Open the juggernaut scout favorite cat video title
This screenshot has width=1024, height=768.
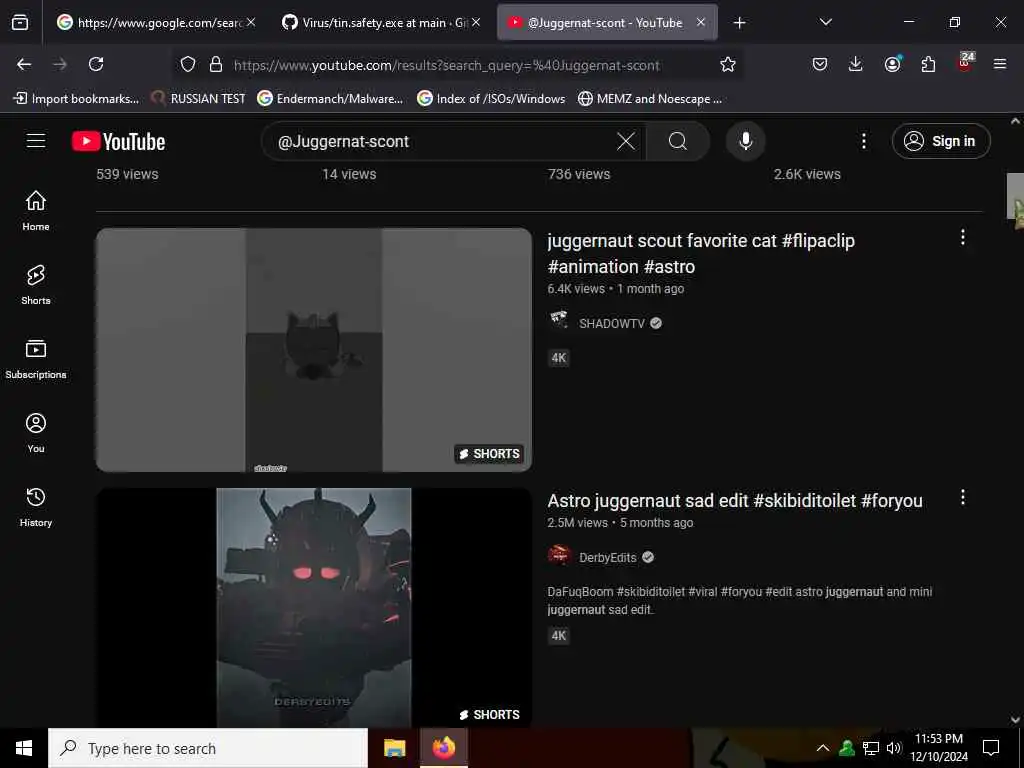pos(701,253)
